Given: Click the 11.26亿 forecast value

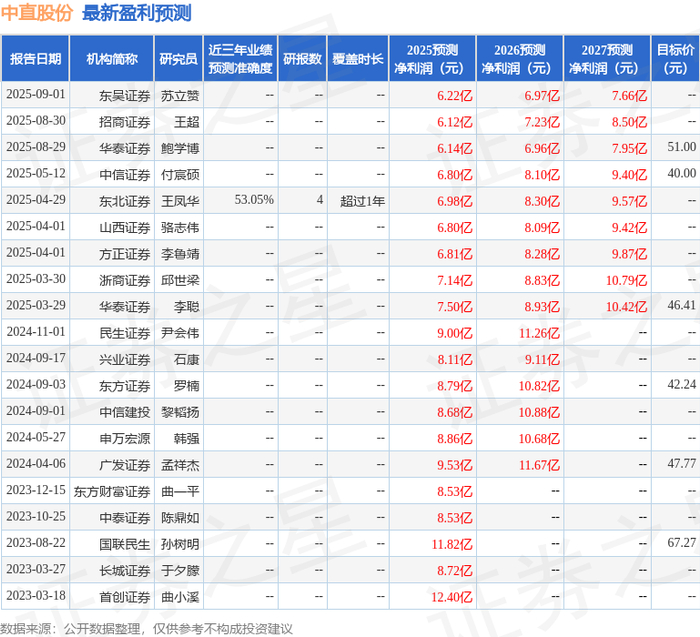Looking at the screenshot, I should [539, 333].
